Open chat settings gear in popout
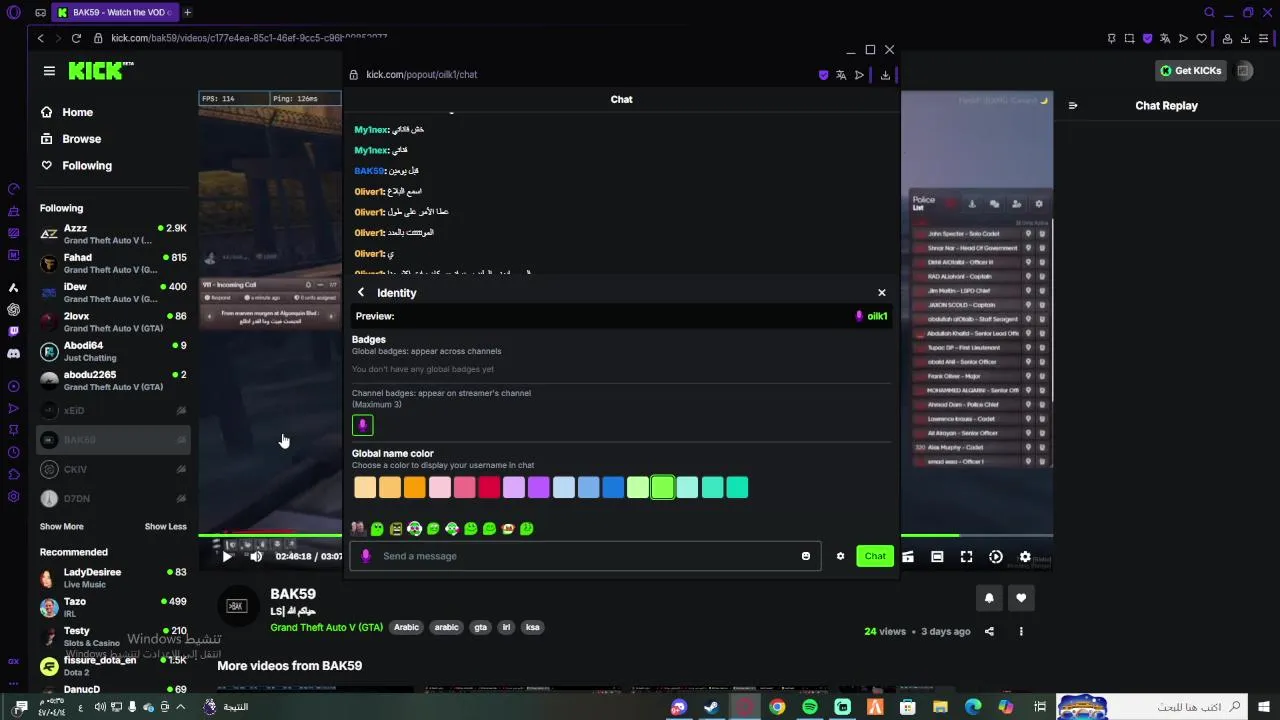The height and width of the screenshot is (720, 1280). click(840, 556)
